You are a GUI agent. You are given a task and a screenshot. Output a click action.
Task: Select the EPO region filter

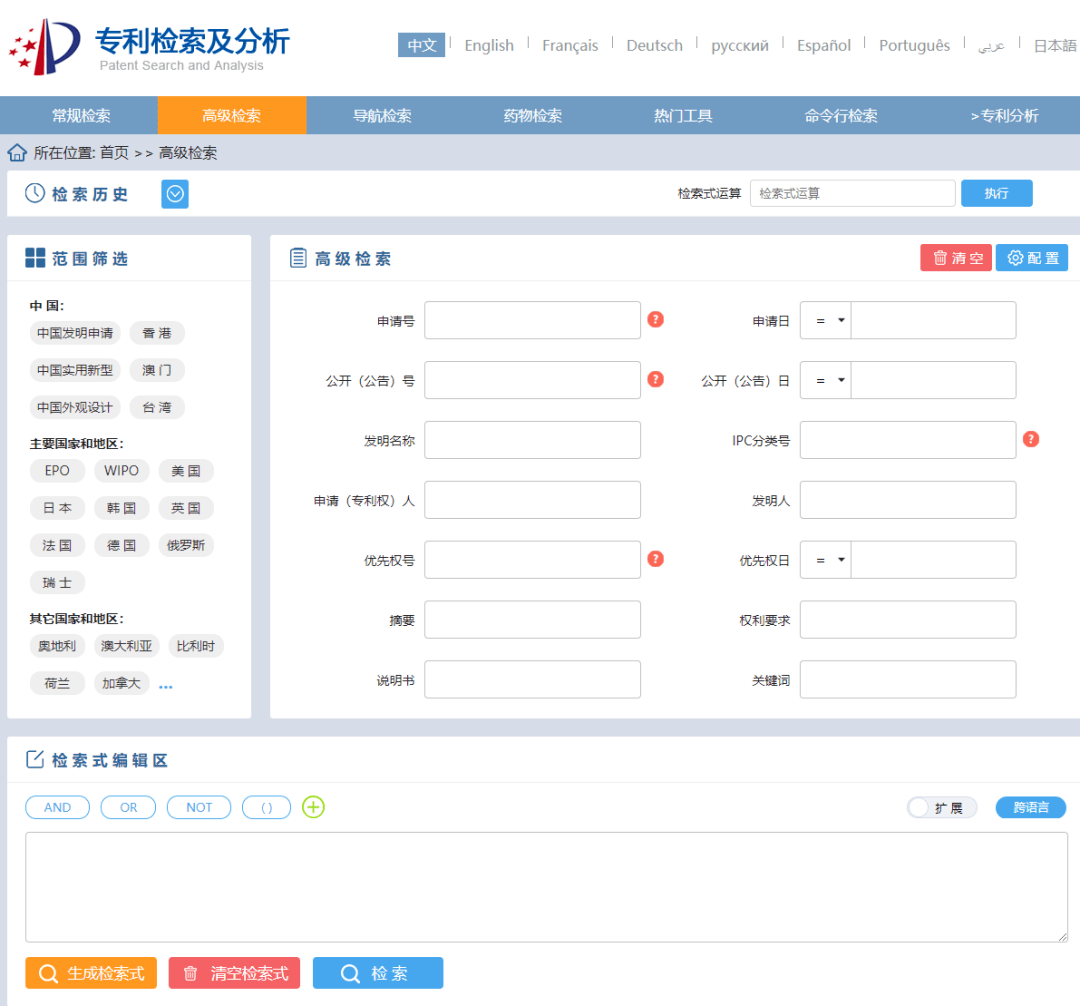tap(57, 470)
